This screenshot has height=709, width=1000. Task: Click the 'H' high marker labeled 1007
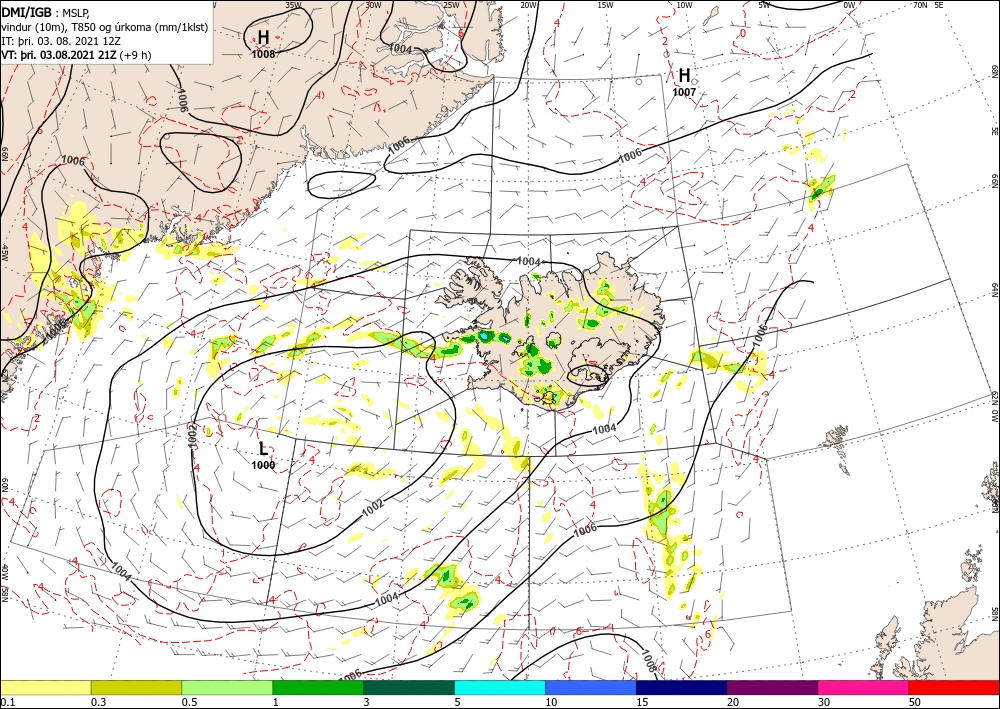(684, 76)
